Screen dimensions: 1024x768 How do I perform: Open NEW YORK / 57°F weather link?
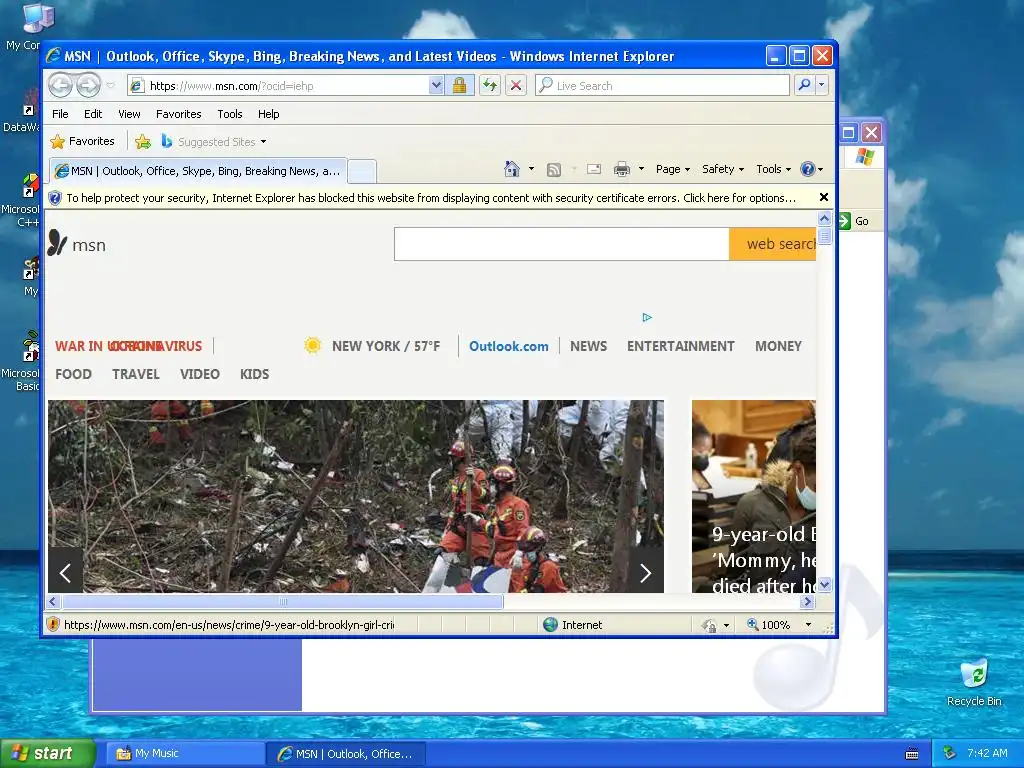pyautogui.click(x=386, y=346)
